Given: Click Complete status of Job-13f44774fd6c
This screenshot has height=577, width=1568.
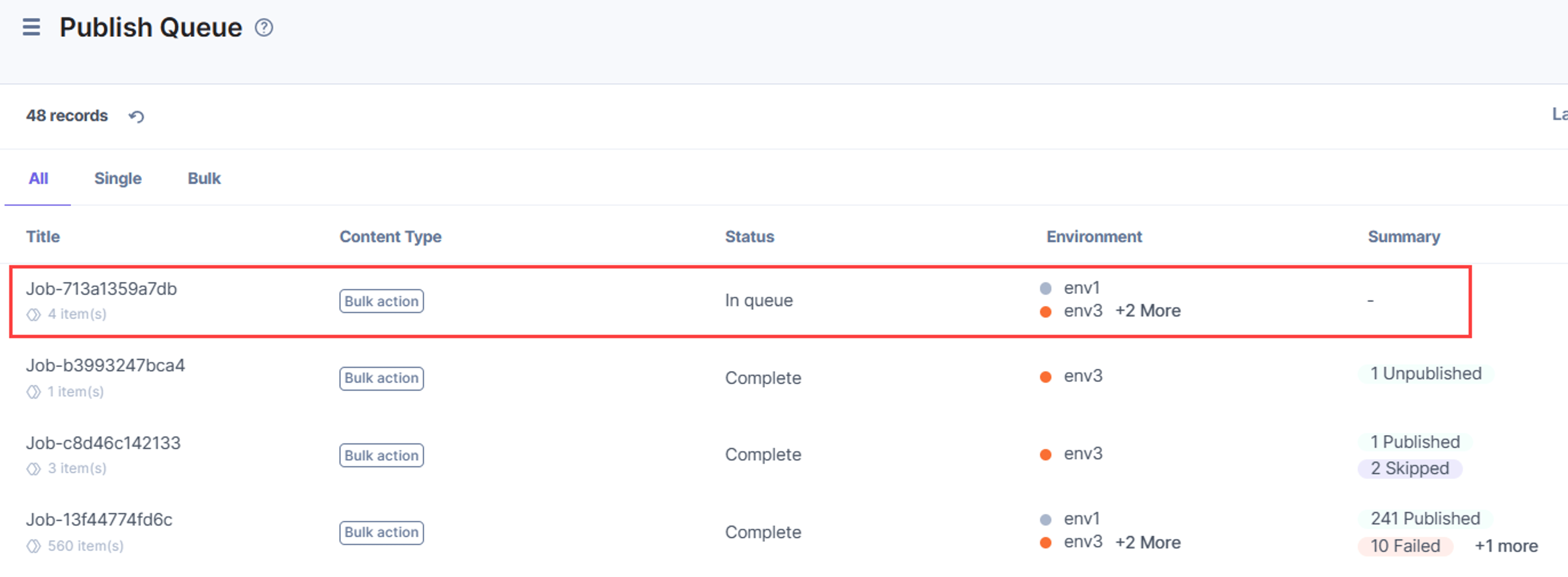Looking at the screenshot, I should [763, 532].
